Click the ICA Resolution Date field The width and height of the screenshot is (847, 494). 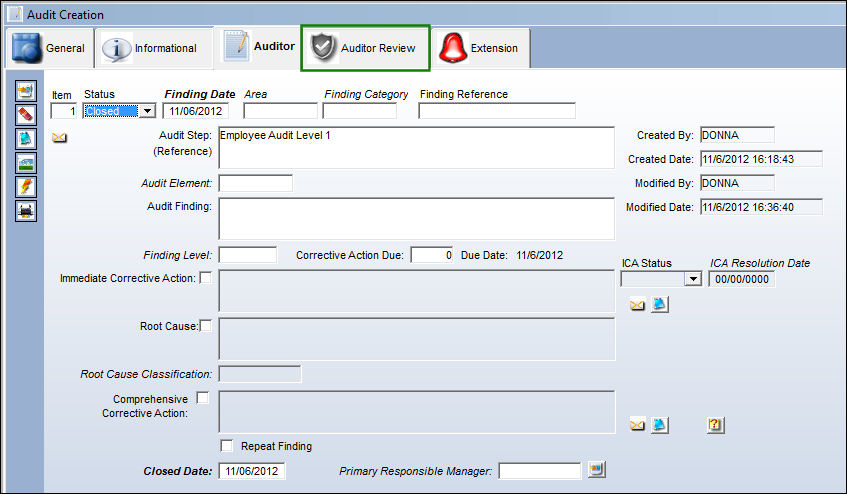(742, 279)
